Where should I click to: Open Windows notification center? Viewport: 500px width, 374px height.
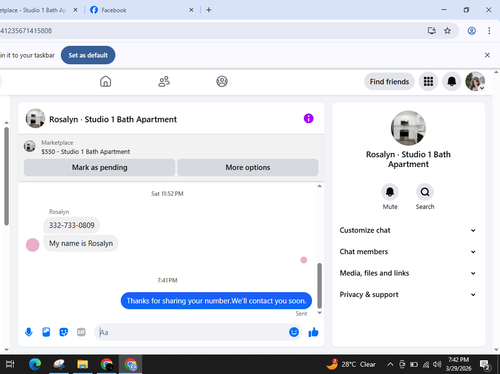click(x=484, y=365)
